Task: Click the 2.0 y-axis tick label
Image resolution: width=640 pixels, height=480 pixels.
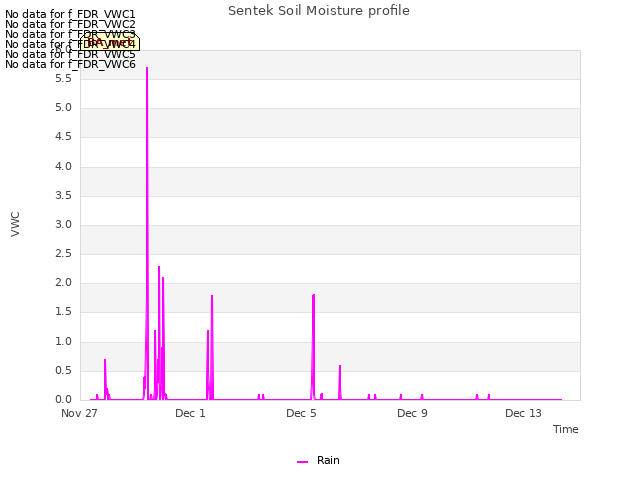Action: tap(63, 283)
